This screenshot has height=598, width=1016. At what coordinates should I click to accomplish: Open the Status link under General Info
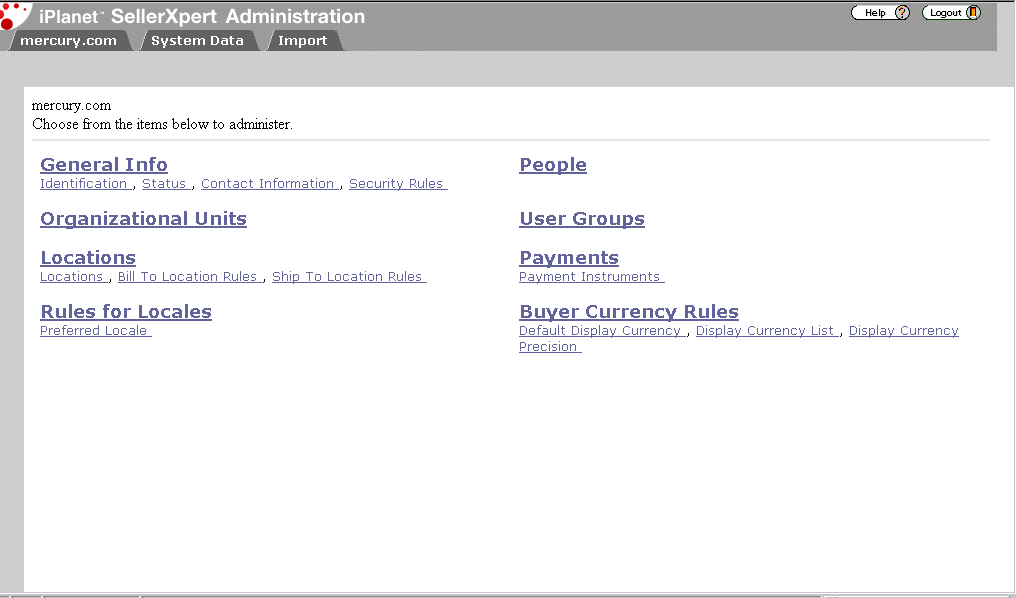point(166,183)
